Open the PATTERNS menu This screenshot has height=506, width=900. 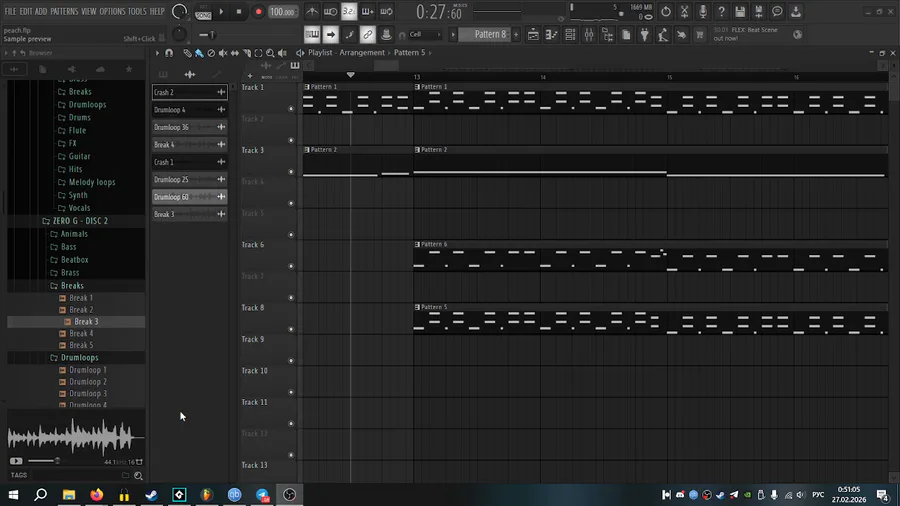64,11
